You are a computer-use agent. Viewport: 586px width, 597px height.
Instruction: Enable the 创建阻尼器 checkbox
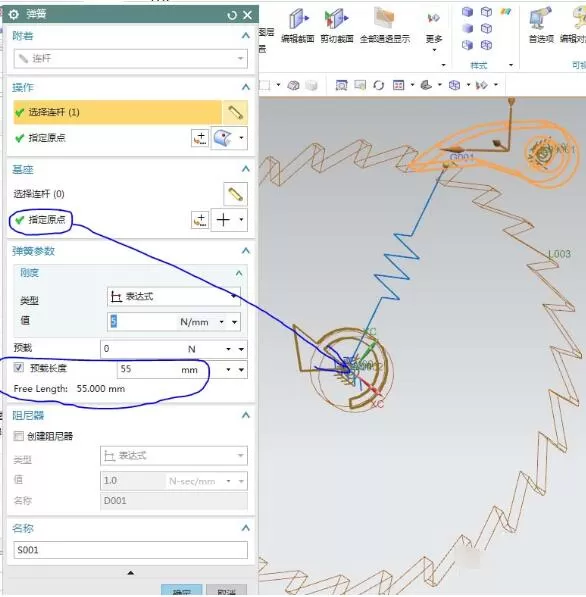click(18, 436)
